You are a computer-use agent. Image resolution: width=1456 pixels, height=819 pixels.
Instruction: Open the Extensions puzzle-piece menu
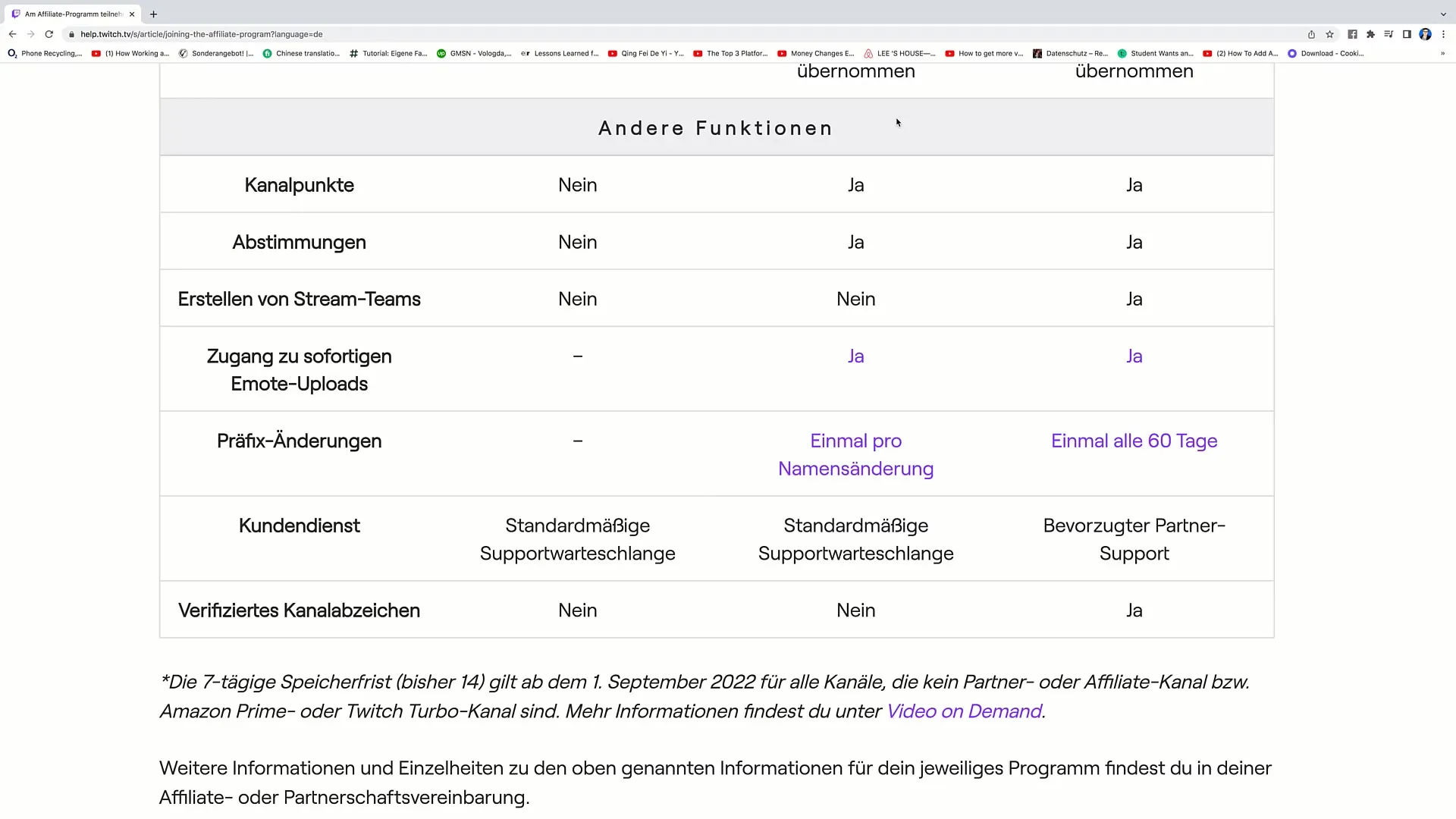(x=1370, y=34)
